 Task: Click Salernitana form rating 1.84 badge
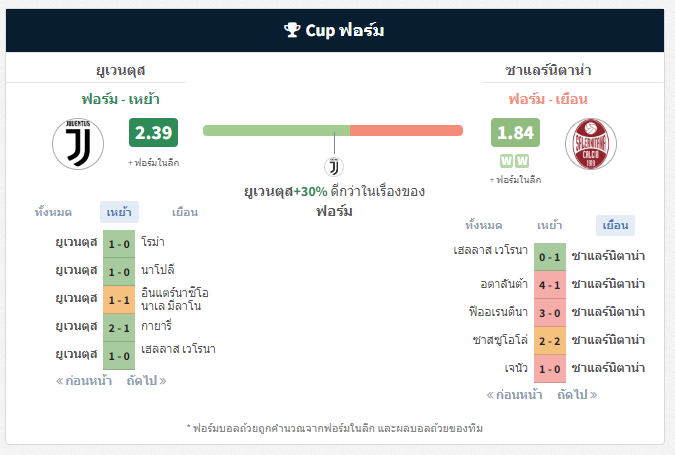coord(515,133)
